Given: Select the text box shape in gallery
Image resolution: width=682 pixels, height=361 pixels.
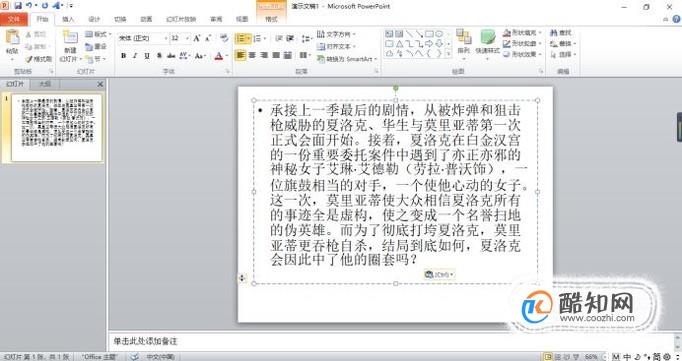Looking at the screenshot, I should tap(389, 34).
